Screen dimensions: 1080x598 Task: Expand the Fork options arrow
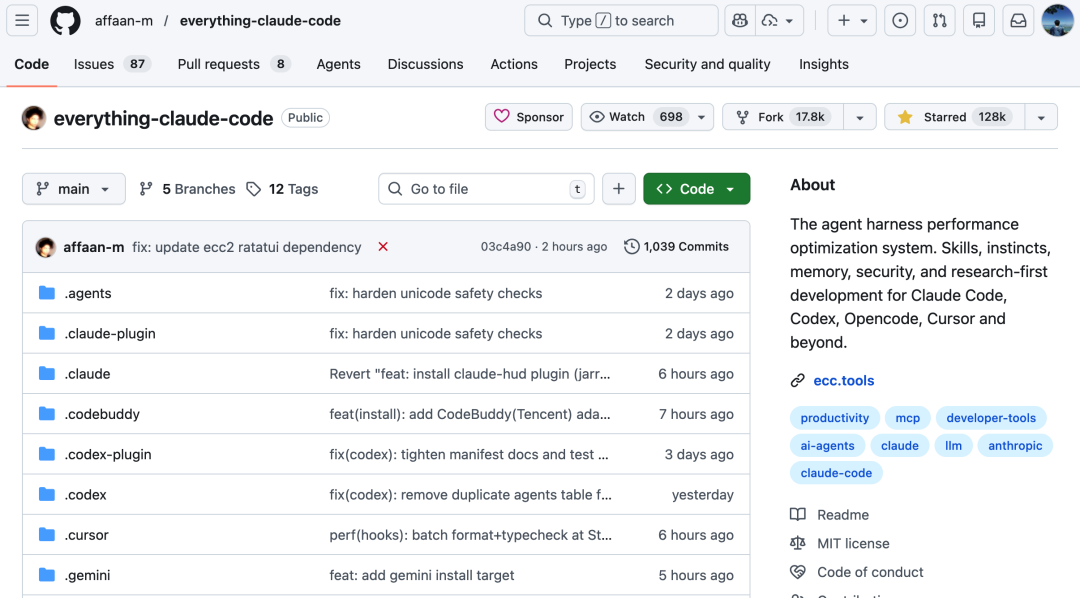click(859, 116)
